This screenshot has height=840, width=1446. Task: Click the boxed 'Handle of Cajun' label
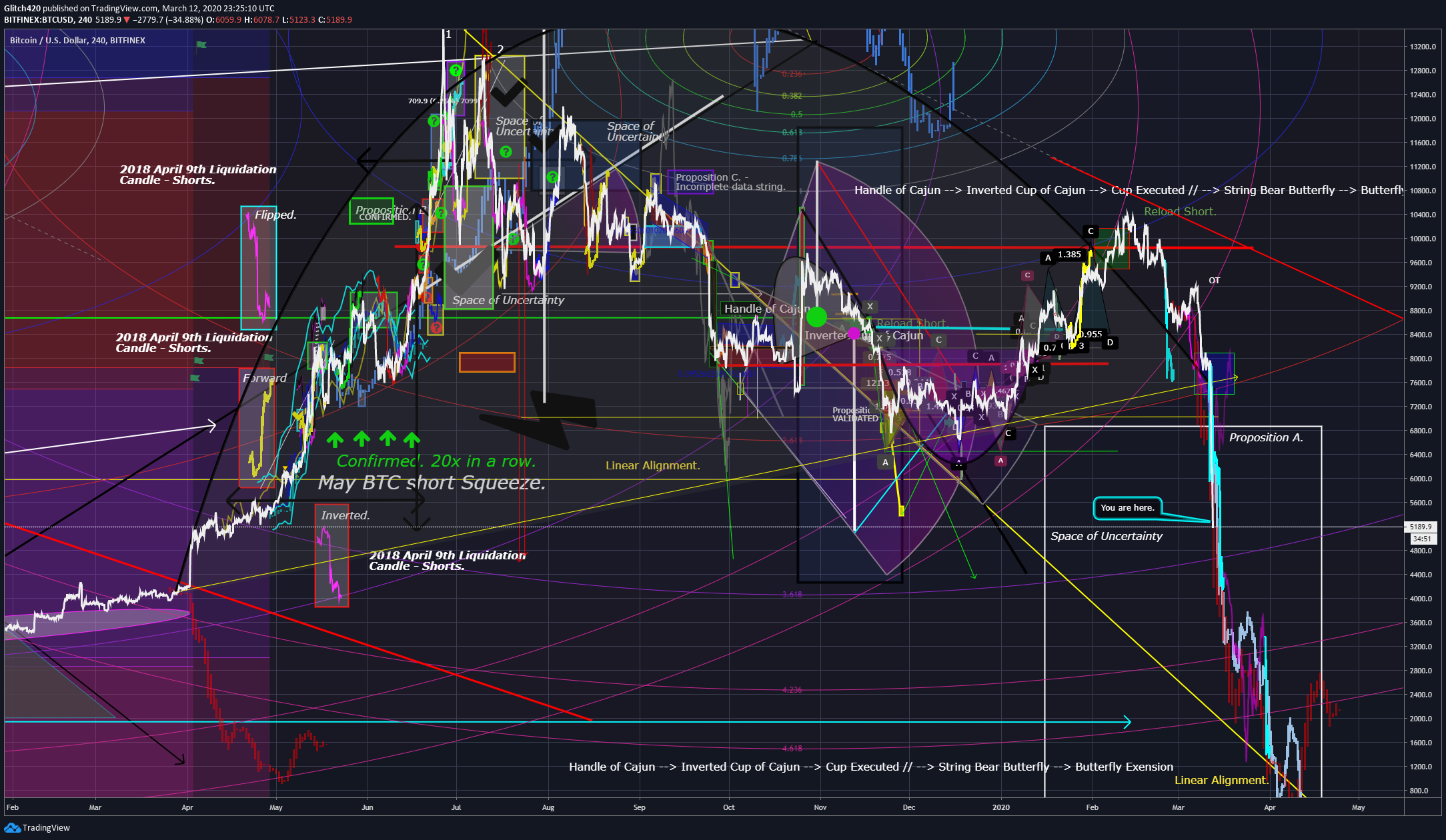[766, 309]
